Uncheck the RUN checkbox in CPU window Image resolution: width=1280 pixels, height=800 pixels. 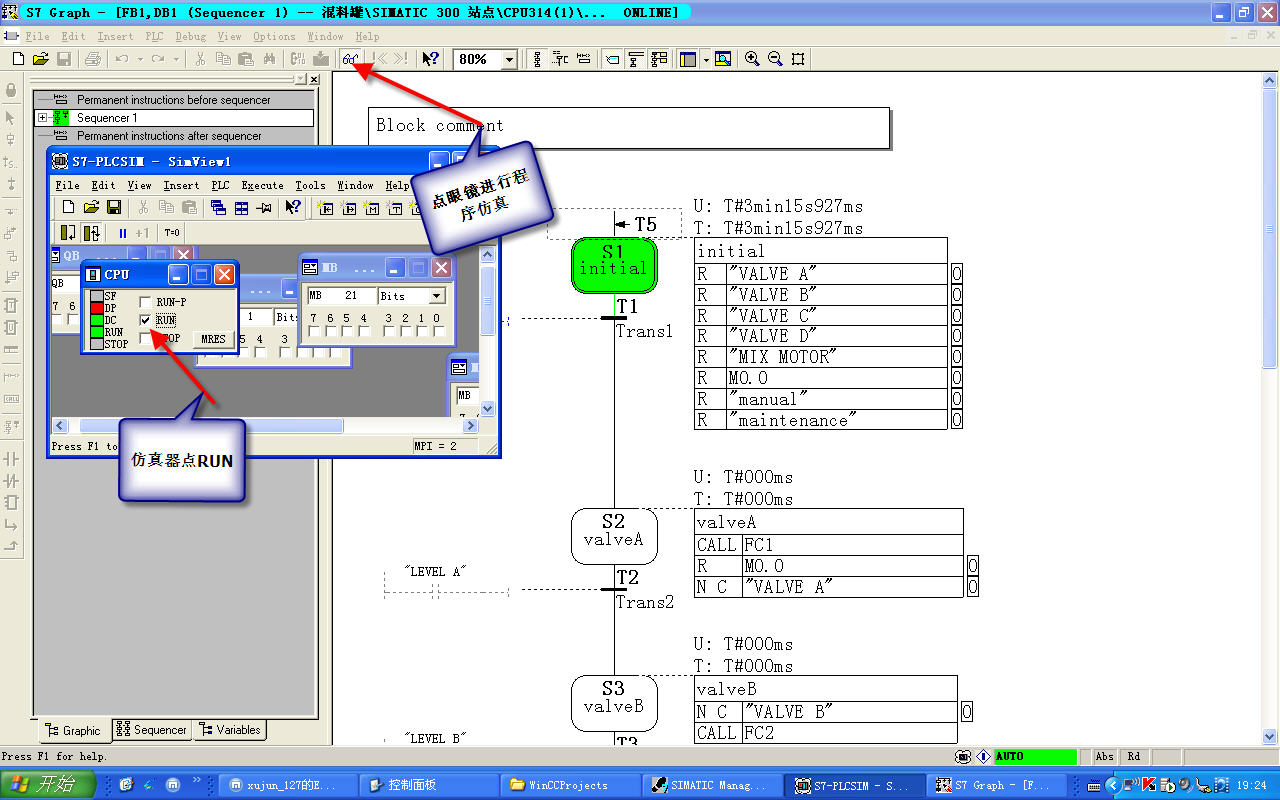coord(146,320)
